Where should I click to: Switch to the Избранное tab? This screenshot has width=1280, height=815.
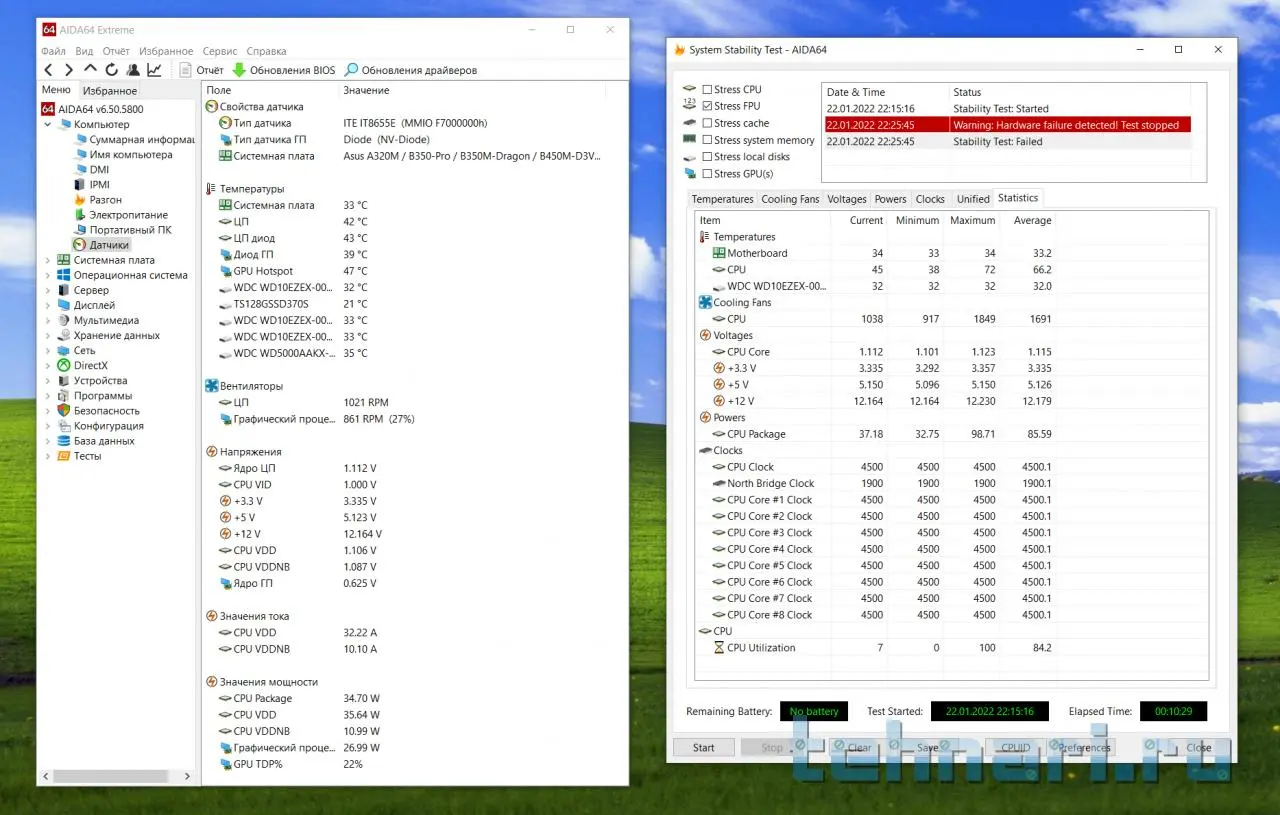point(110,91)
